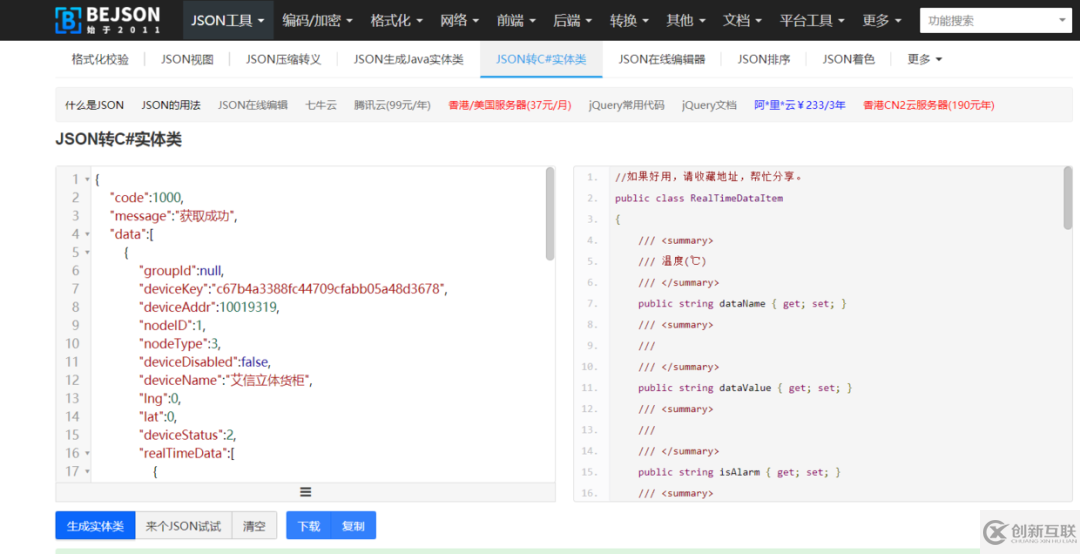Switch to 格式化校验 tab
The width and height of the screenshot is (1080, 554).
click(100, 59)
